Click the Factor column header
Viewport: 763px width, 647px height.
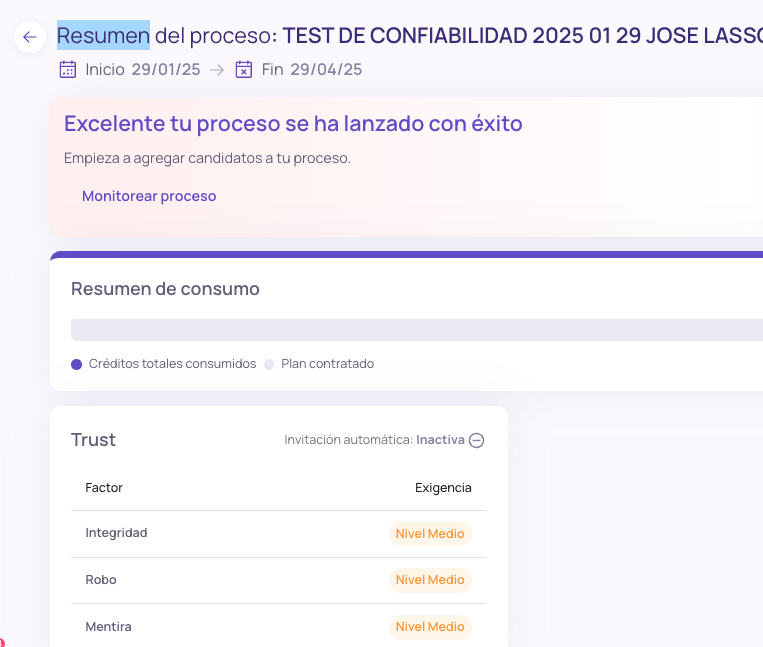tap(104, 488)
